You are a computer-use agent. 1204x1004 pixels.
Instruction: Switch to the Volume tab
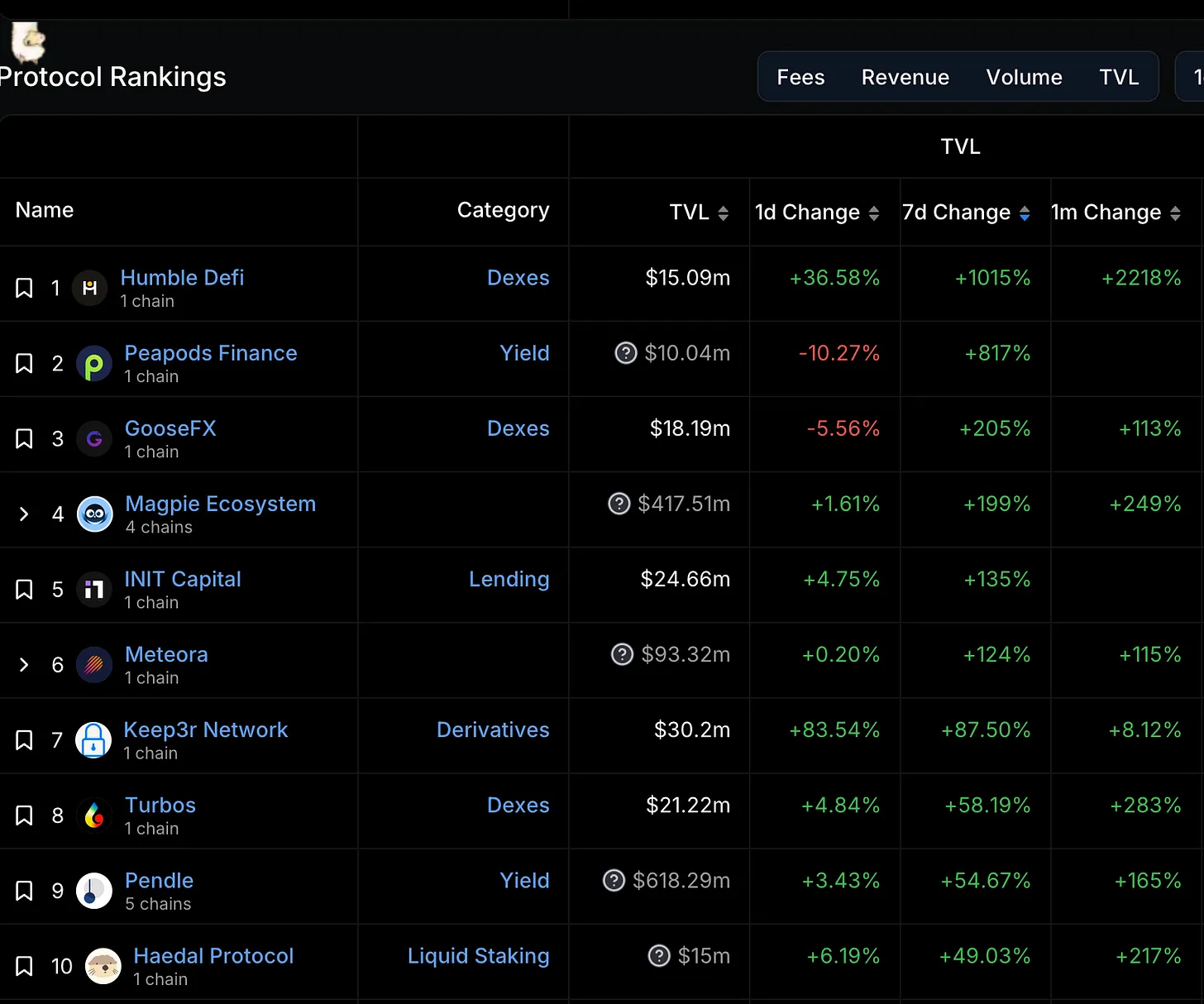click(x=1024, y=77)
